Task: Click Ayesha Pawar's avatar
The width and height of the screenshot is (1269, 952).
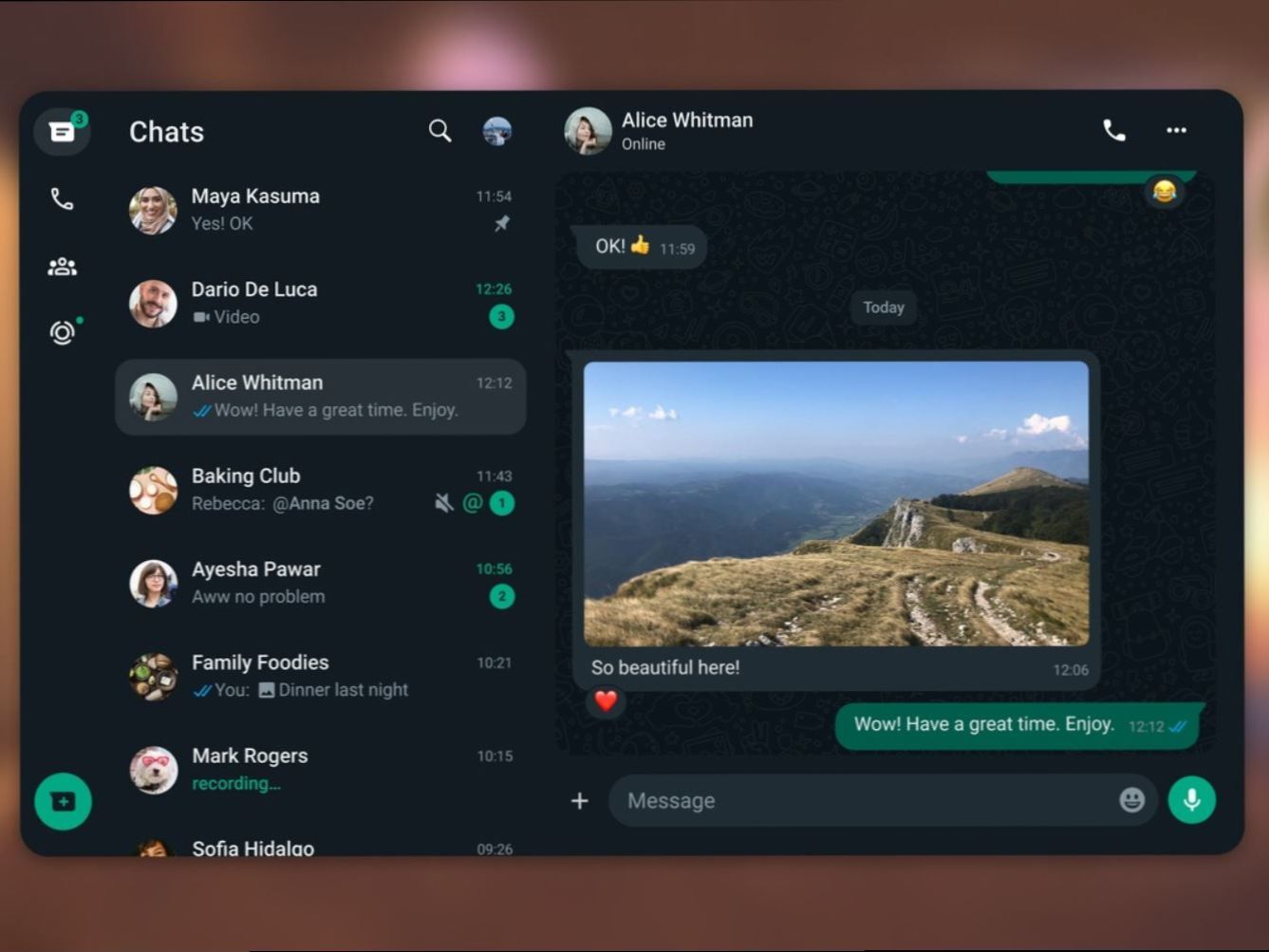Action: [x=153, y=583]
